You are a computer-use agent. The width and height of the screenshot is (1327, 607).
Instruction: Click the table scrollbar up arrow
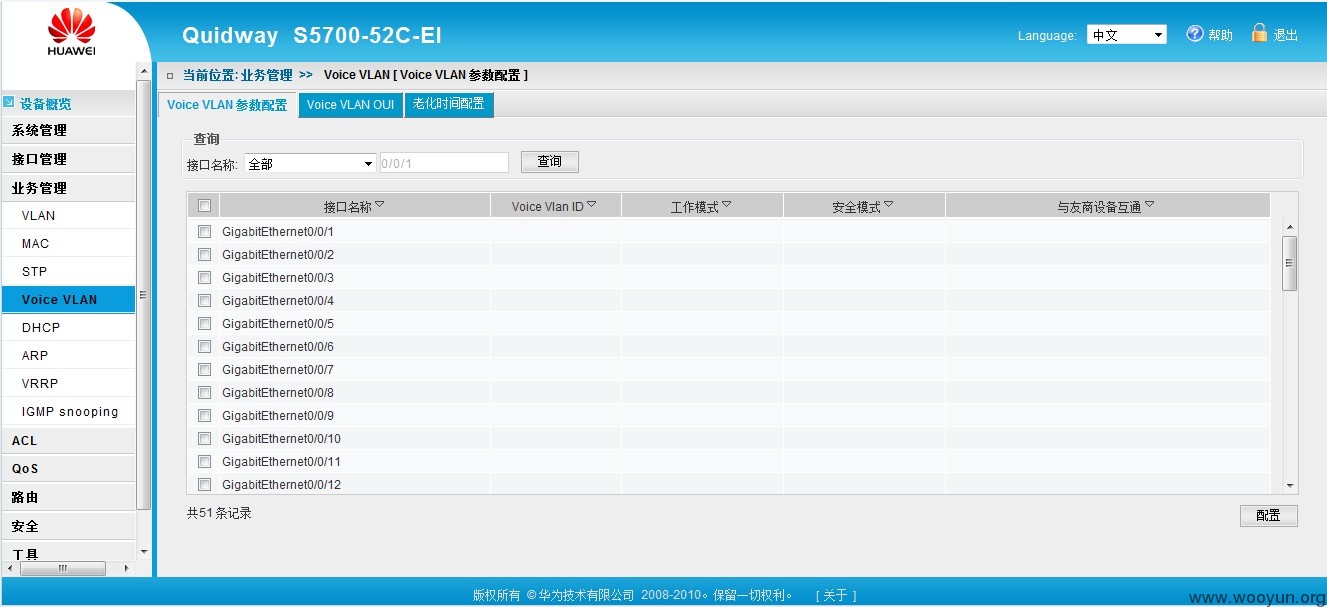pyautogui.click(x=1289, y=228)
